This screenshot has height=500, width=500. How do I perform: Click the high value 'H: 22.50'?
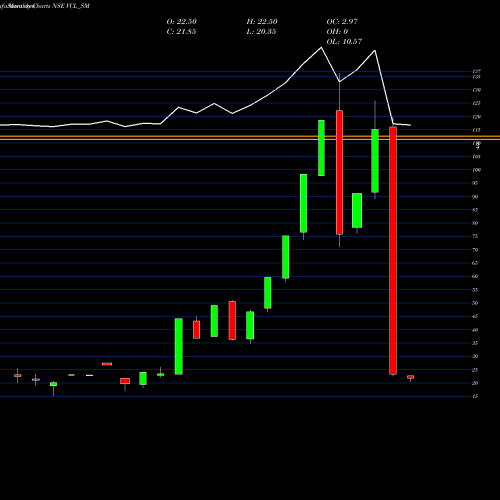point(262,22)
